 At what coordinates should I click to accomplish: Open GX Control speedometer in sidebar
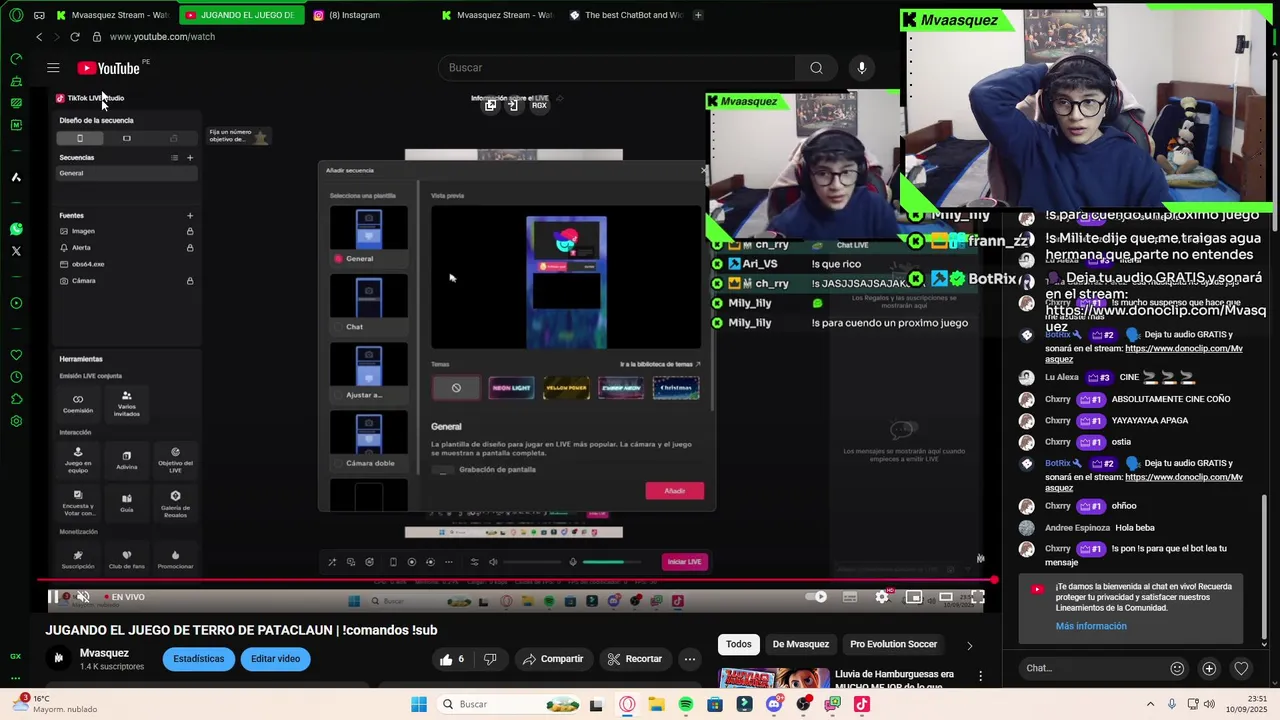[16, 59]
